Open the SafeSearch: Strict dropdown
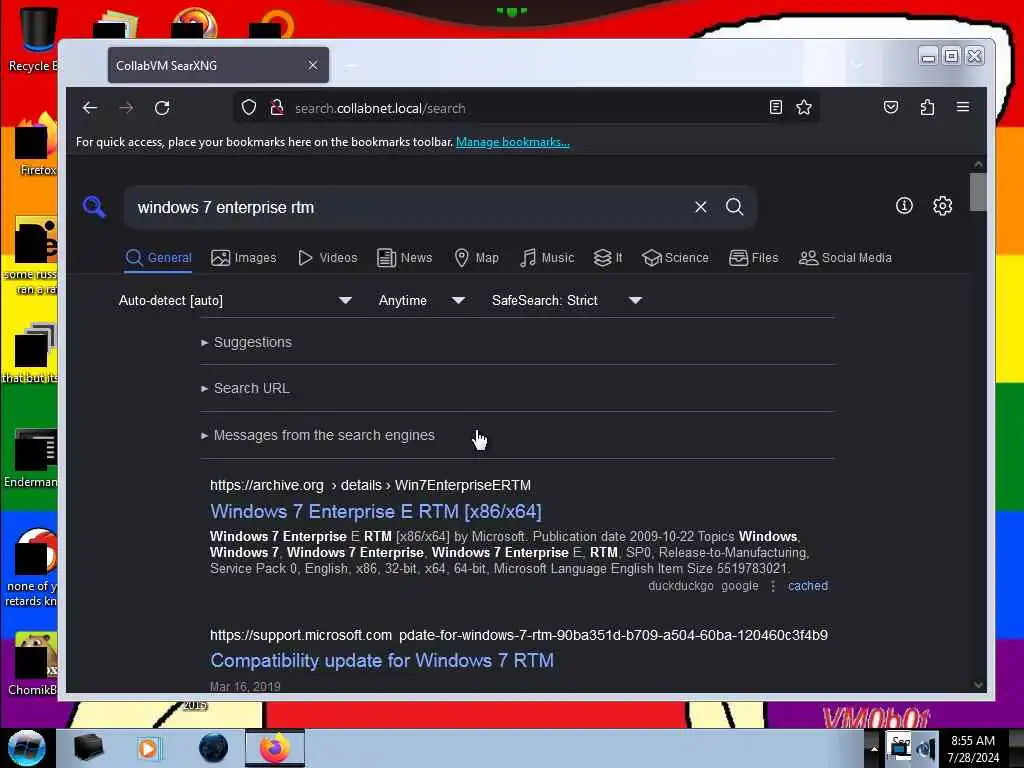This screenshot has height=768, width=1024. click(x=567, y=300)
